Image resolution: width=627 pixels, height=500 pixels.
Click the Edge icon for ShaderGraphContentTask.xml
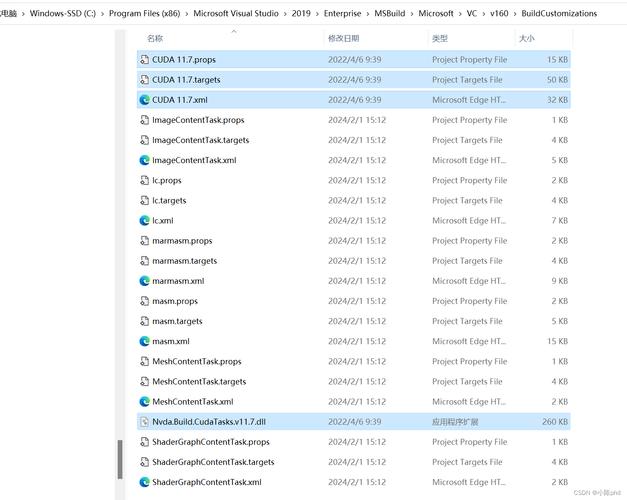click(x=144, y=482)
